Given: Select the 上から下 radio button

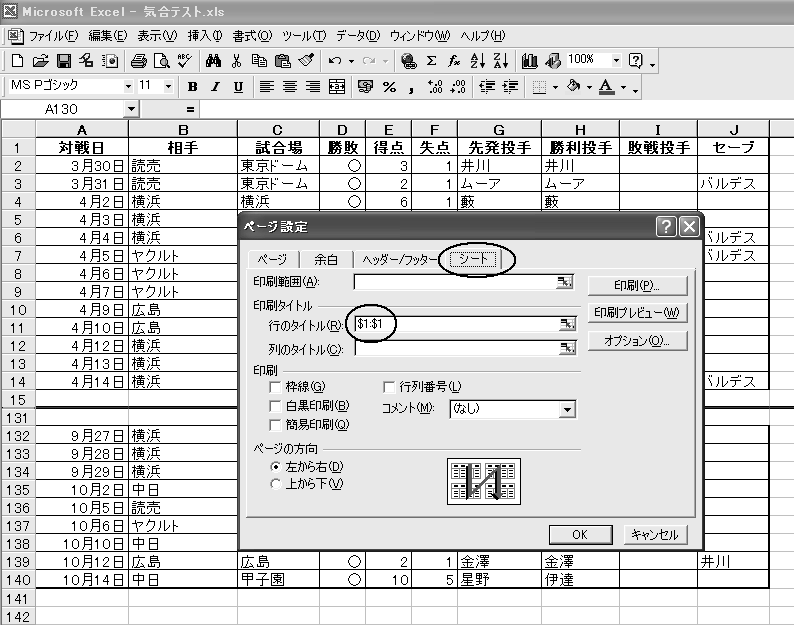Looking at the screenshot, I should (277, 484).
